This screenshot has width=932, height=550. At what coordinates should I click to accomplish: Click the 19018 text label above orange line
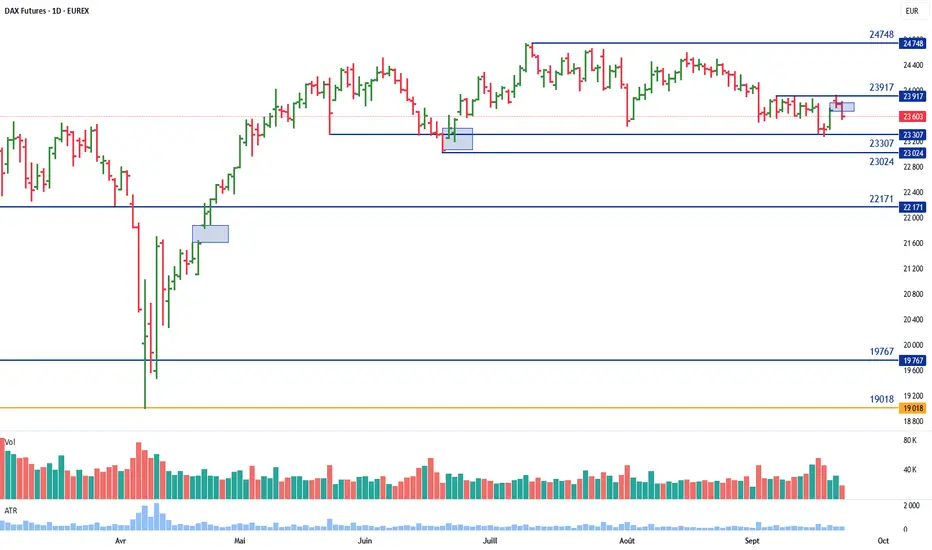[881, 399]
